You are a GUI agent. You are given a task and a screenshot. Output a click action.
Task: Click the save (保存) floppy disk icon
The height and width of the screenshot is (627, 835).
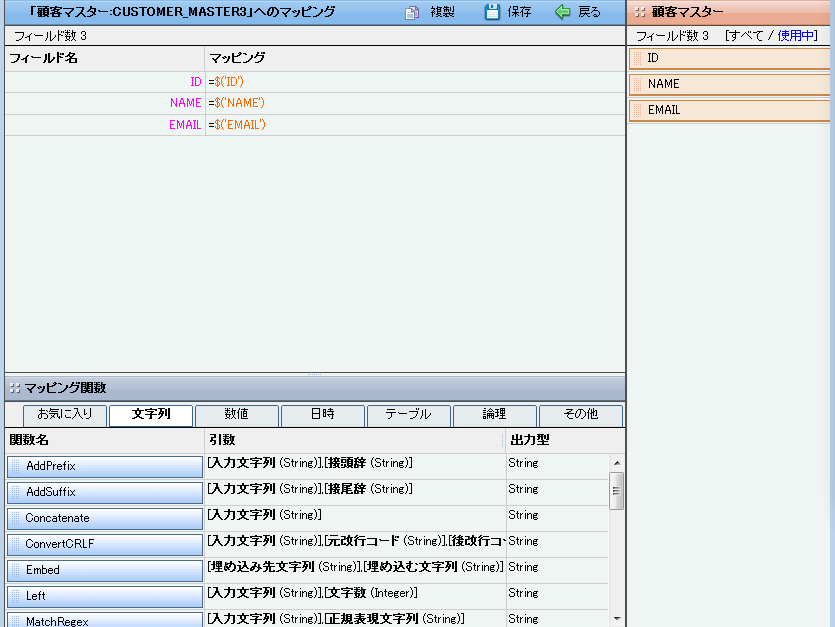tap(492, 12)
